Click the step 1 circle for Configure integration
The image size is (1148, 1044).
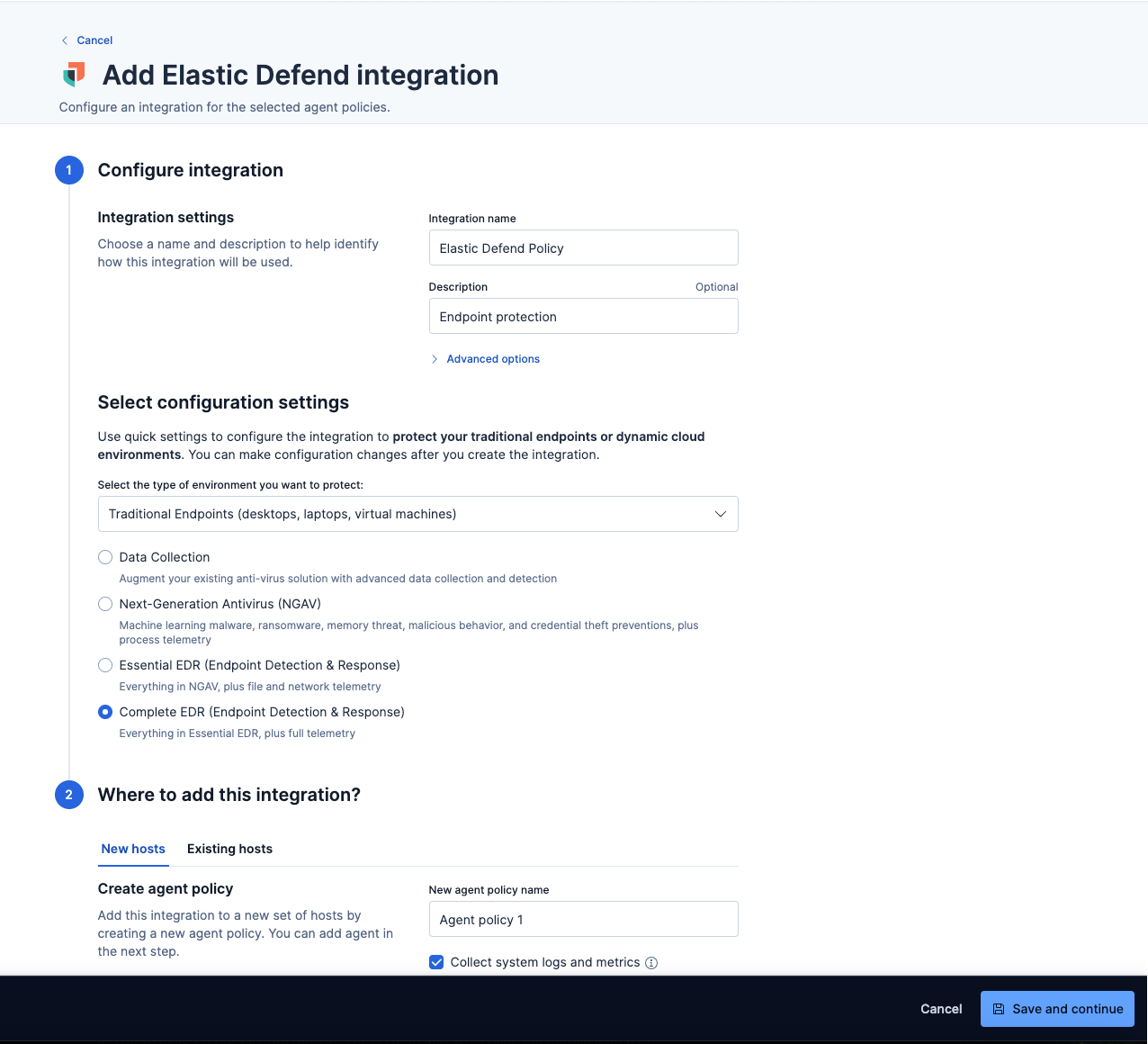(69, 169)
